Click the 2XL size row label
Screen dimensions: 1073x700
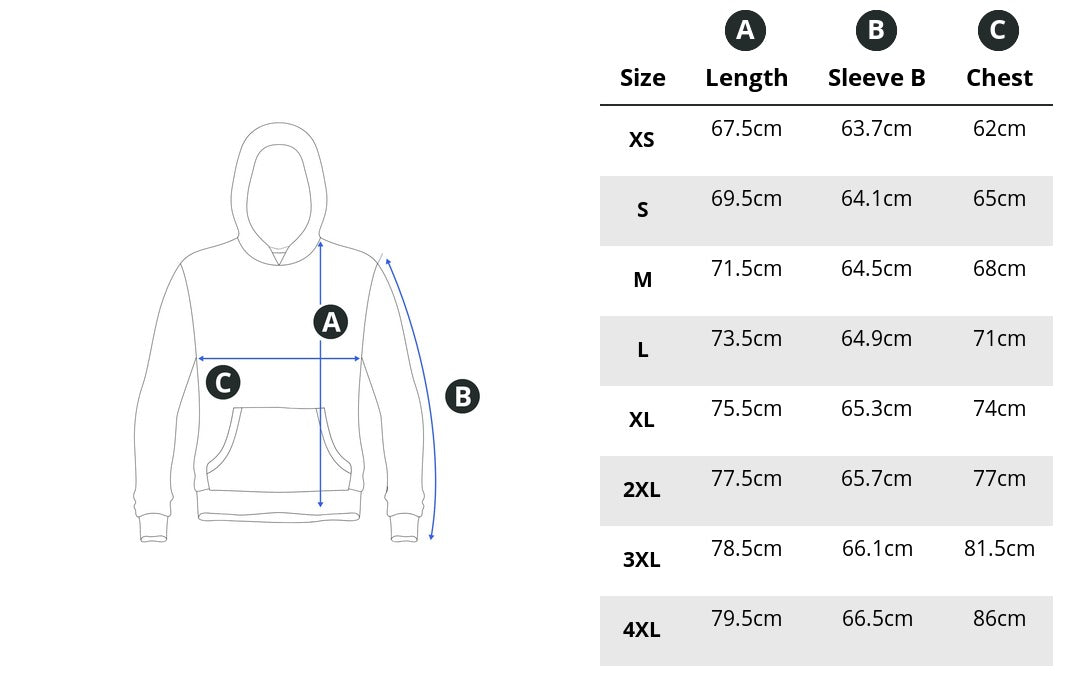click(x=642, y=490)
